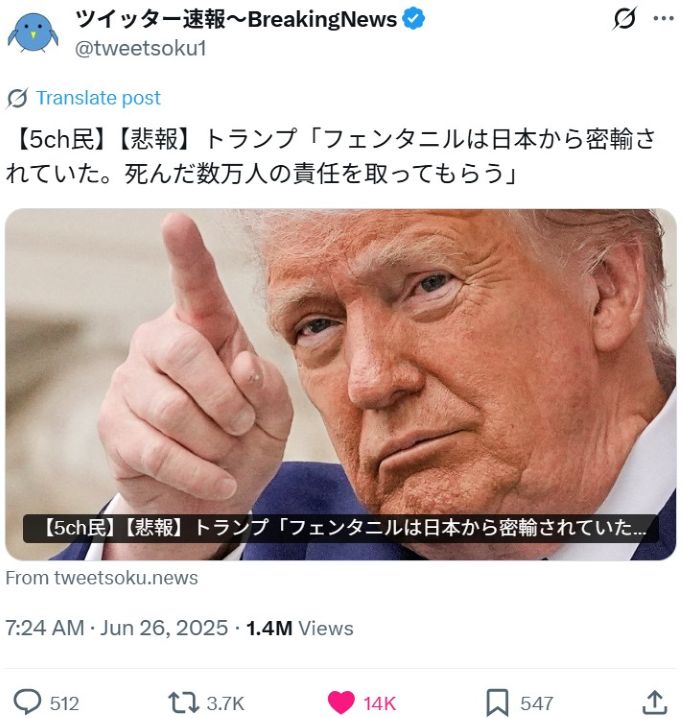684x718 pixels.
Task: Click the Translate post link
Action: coord(98,98)
